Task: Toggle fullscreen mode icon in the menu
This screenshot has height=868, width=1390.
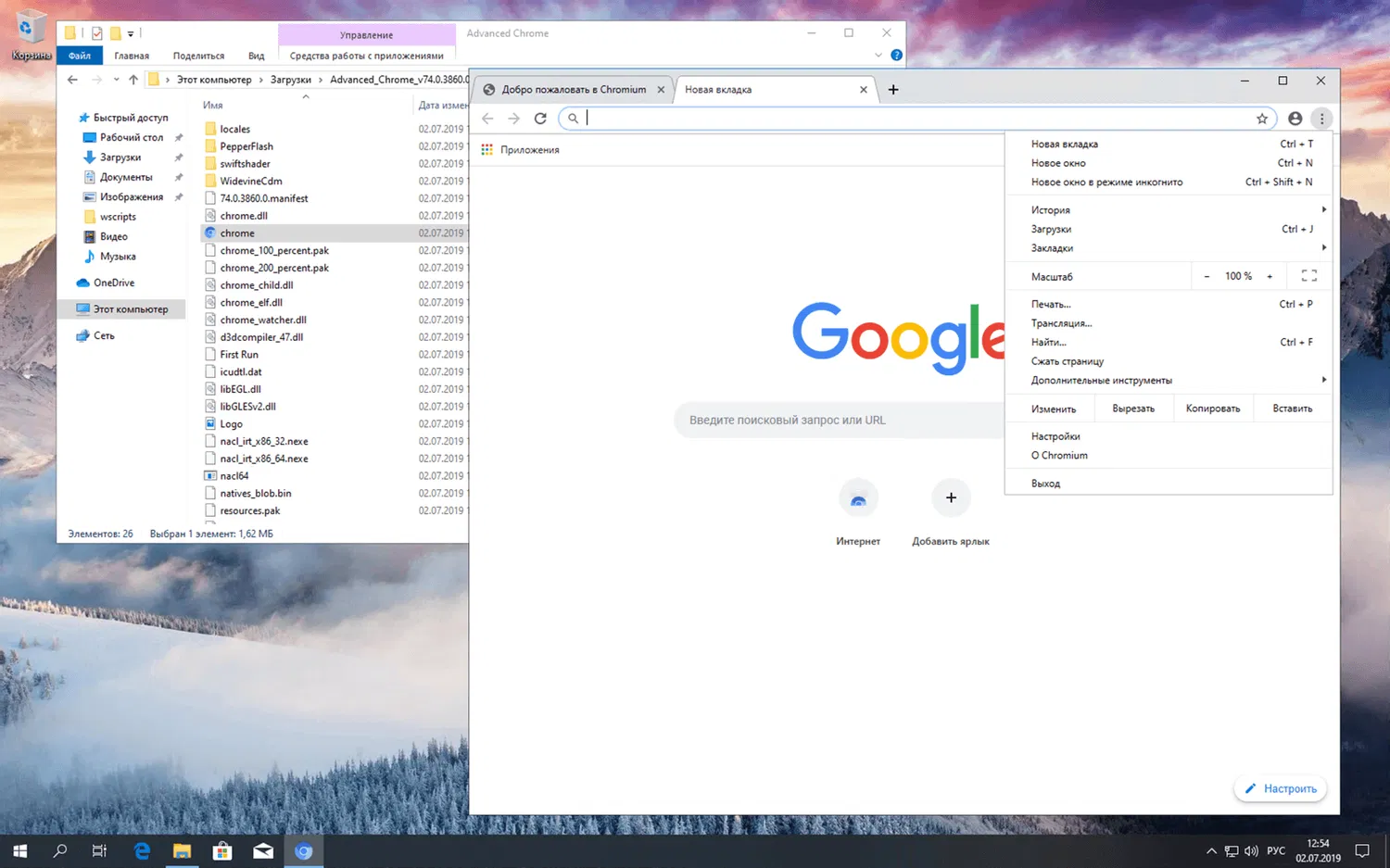Action: pyautogui.click(x=1309, y=276)
